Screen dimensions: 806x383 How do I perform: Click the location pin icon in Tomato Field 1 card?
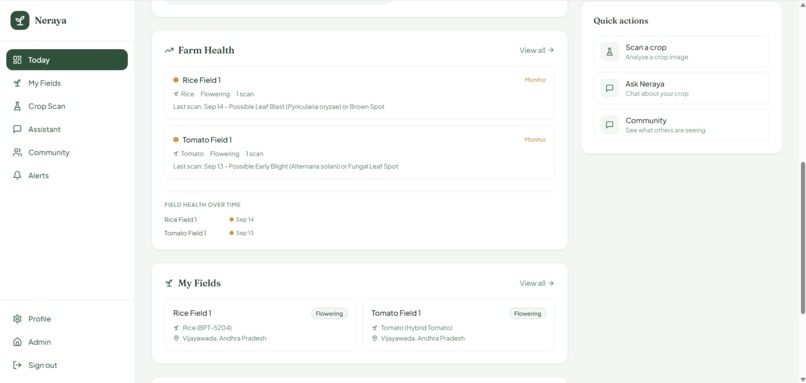(375, 338)
